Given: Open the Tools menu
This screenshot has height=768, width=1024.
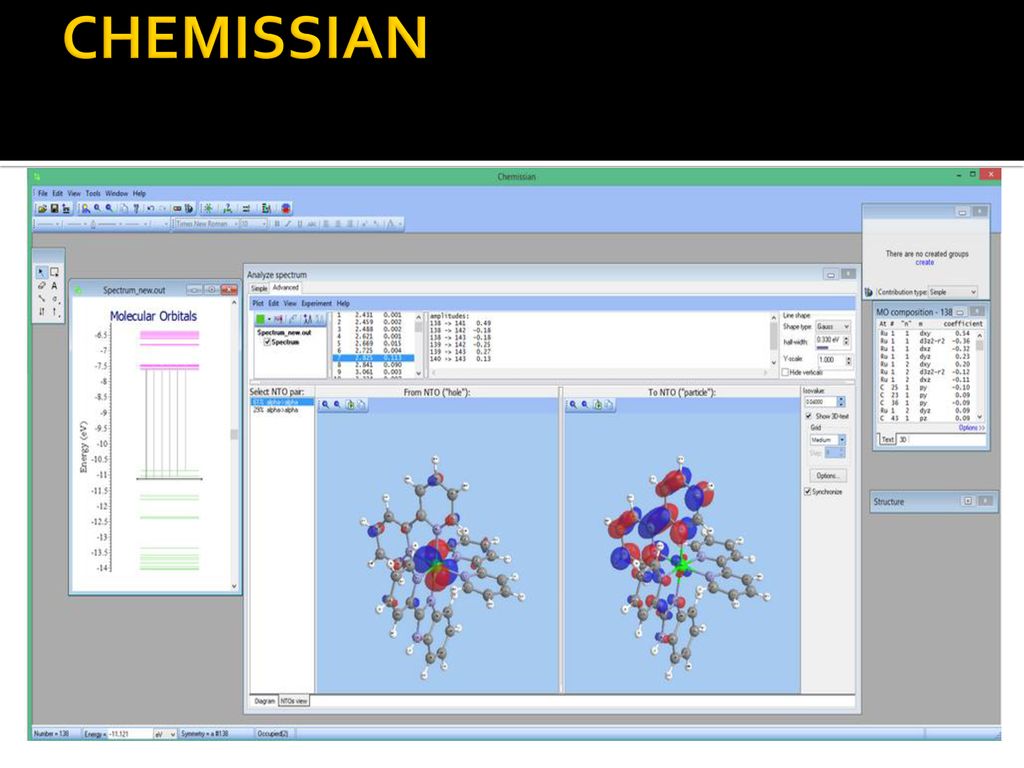Looking at the screenshot, I should [x=93, y=193].
